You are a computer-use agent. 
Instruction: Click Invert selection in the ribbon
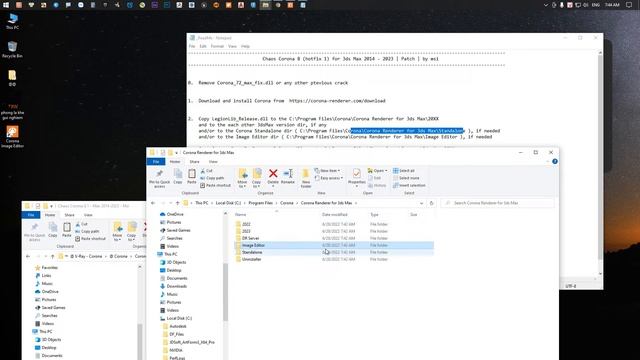[x=409, y=185]
